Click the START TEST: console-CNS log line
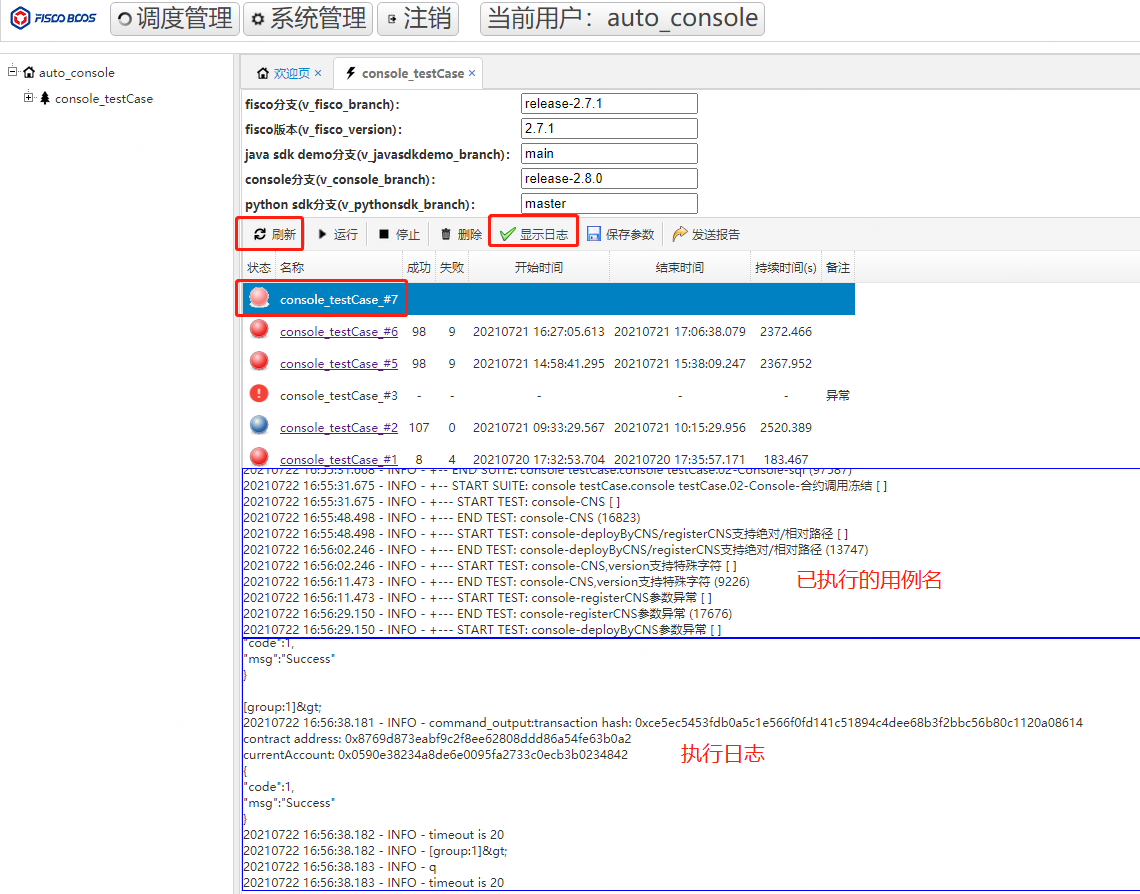1140x894 pixels. click(x=432, y=502)
